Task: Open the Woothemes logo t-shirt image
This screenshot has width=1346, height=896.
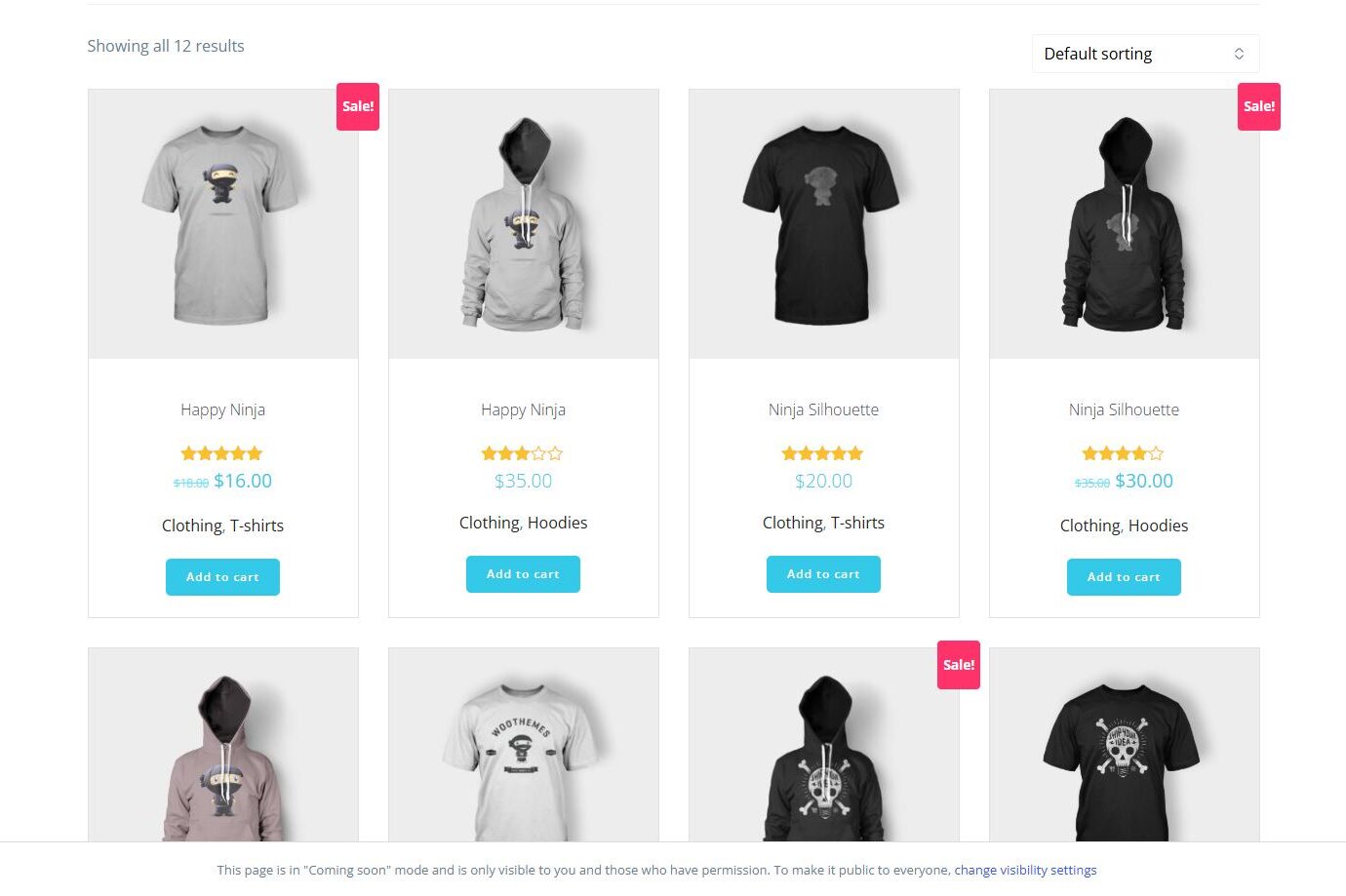Action: pos(524,745)
